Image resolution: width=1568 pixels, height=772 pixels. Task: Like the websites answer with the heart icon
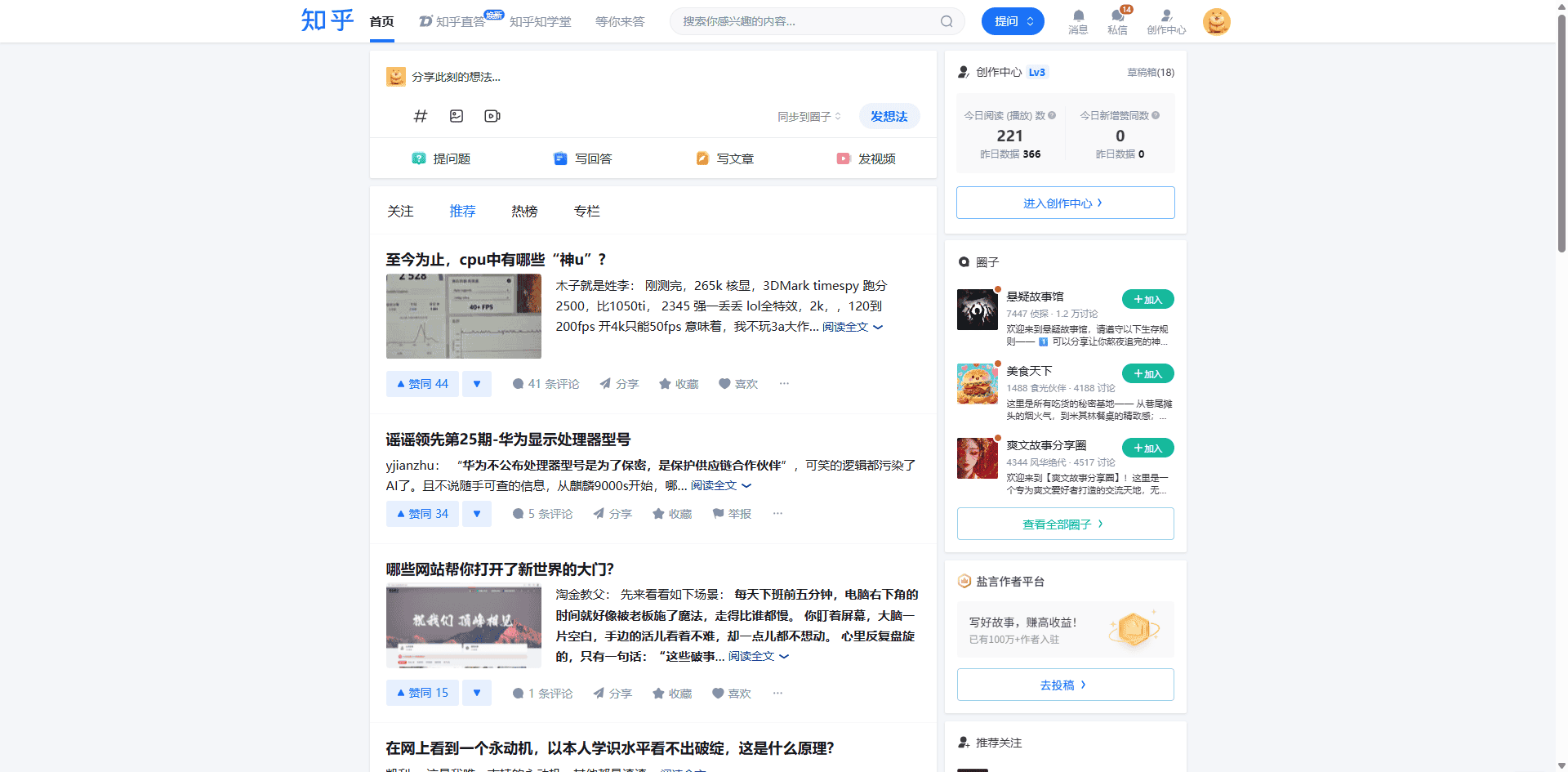click(731, 694)
